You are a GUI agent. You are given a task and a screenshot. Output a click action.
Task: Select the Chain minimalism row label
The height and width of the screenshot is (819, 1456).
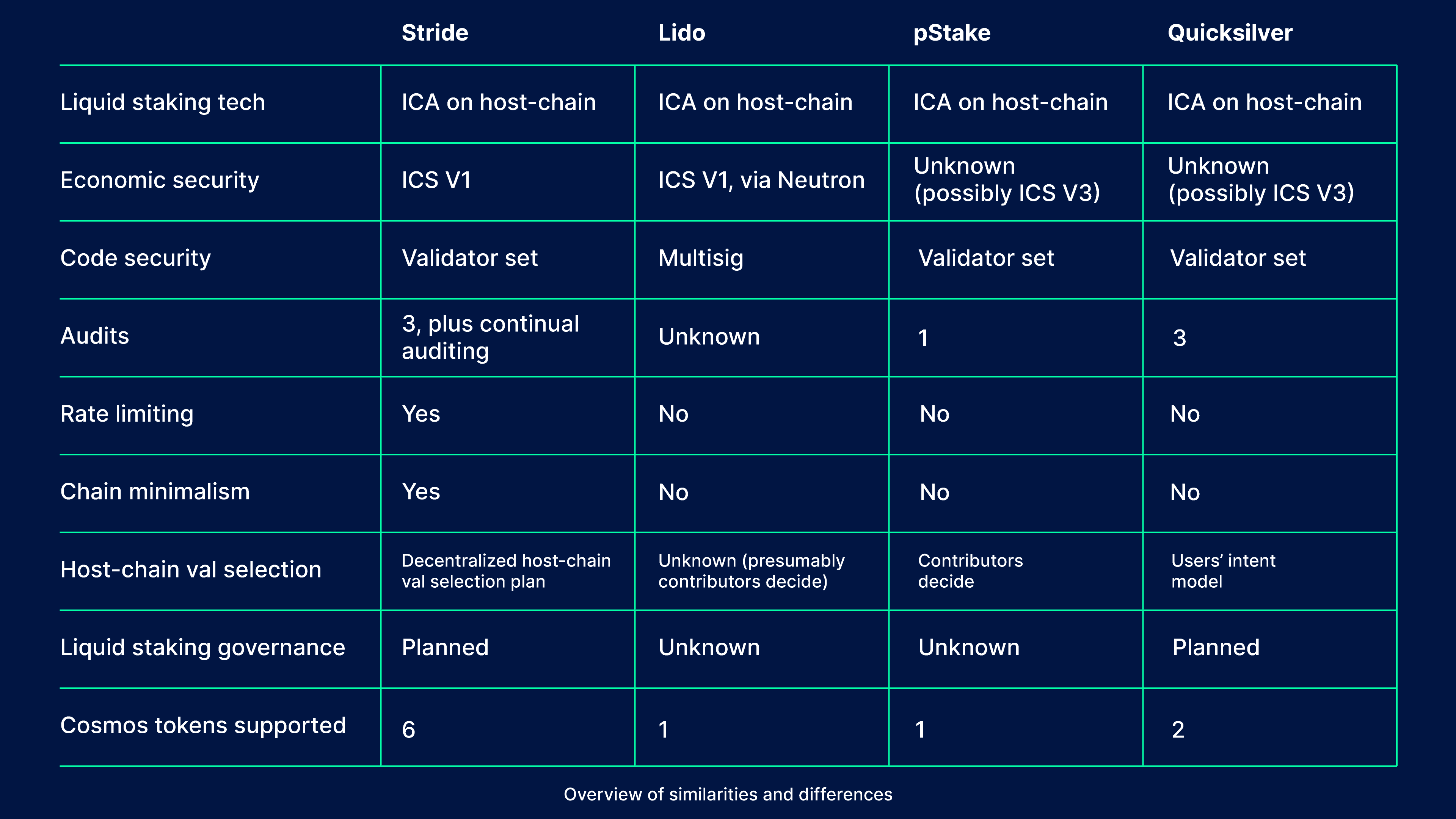[x=155, y=492]
